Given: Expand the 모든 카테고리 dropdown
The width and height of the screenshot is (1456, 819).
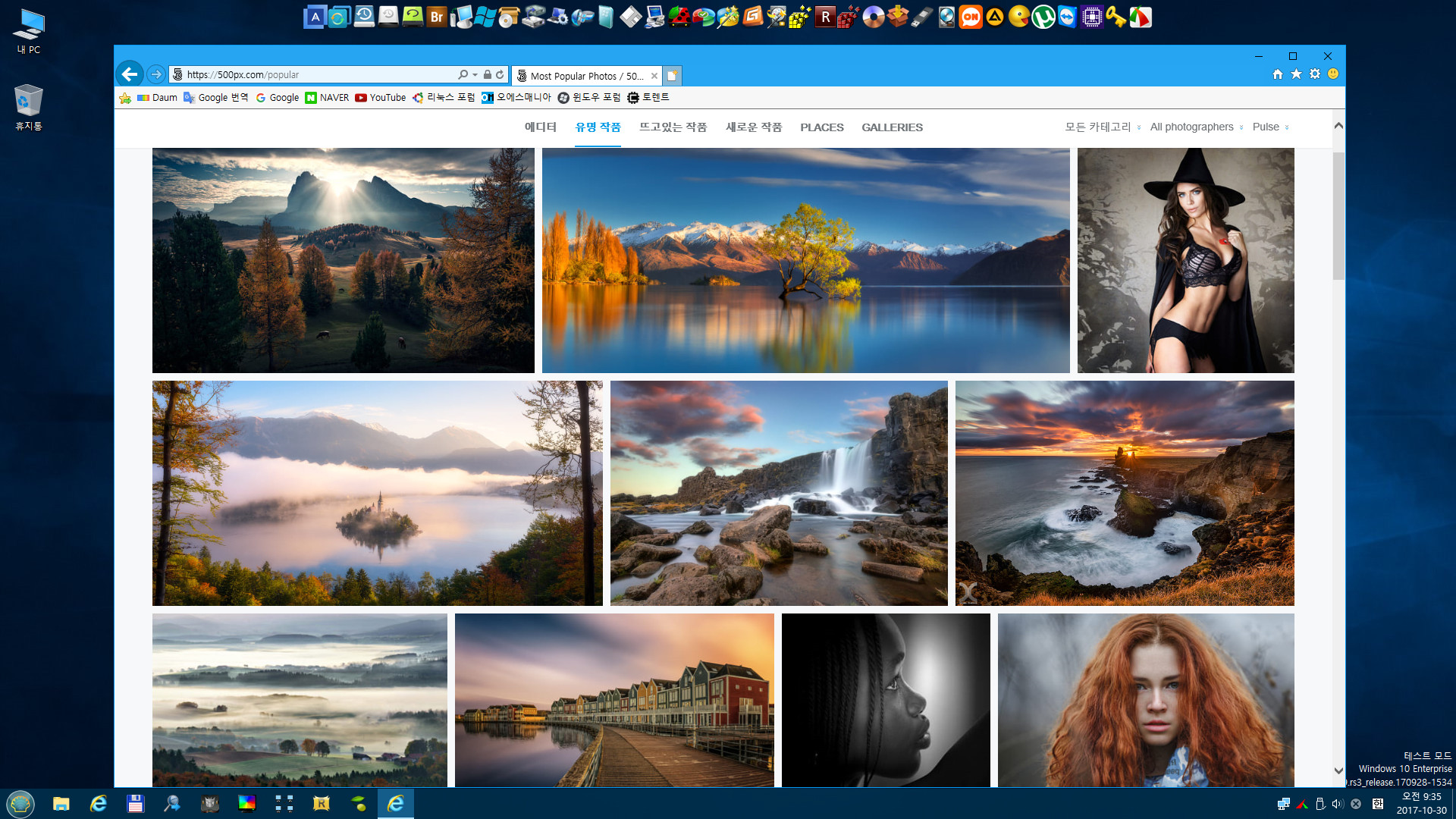Looking at the screenshot, I should pos(1103,127).
